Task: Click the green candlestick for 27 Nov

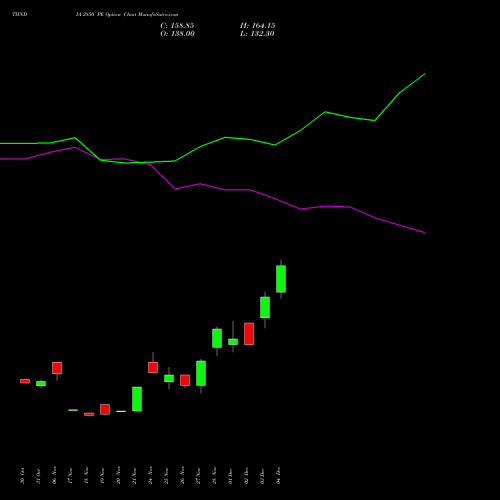Action: tap(201, 373)
